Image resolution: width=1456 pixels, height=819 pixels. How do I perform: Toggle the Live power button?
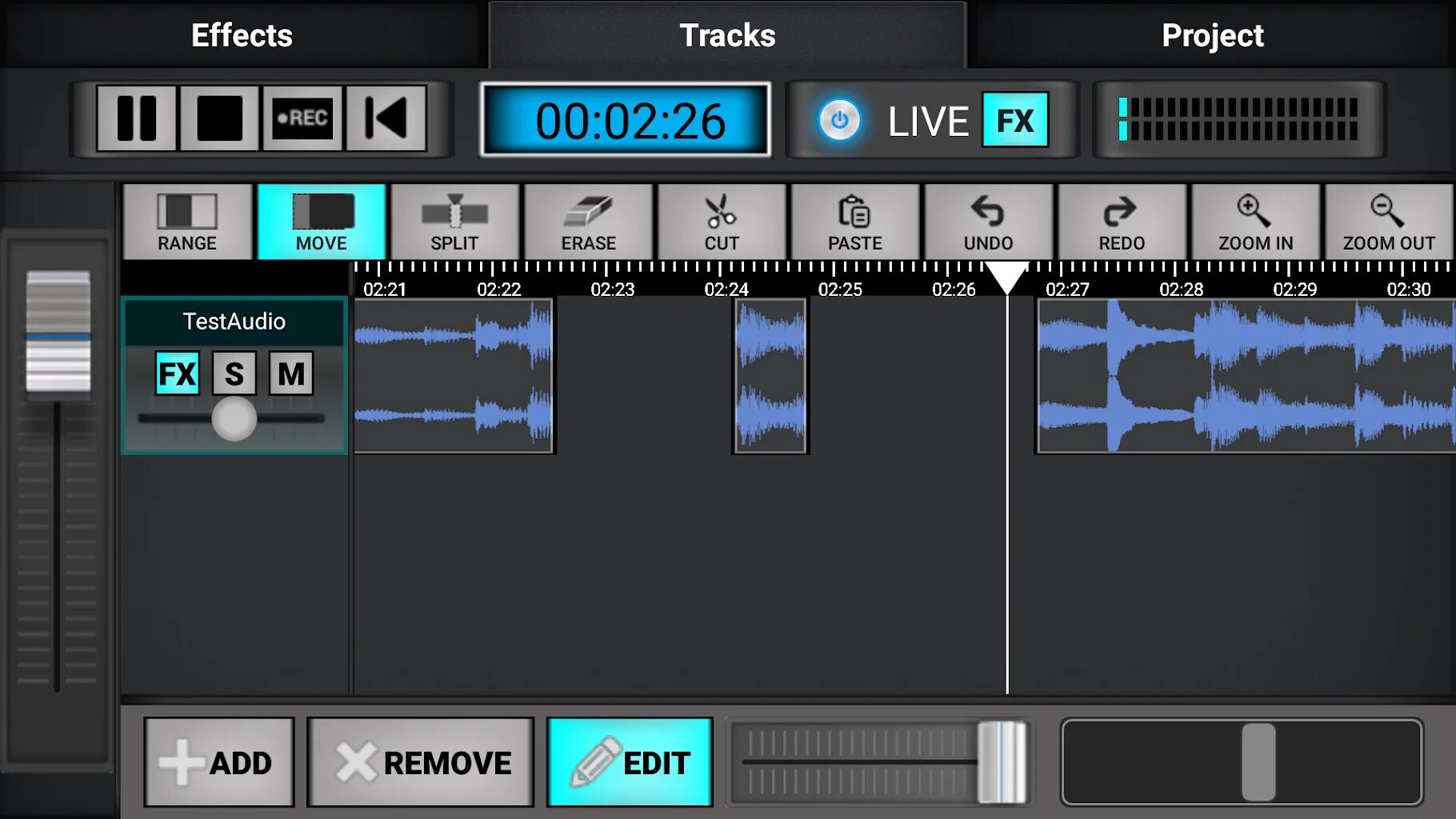pyautogui.click(x=839, y=121)
